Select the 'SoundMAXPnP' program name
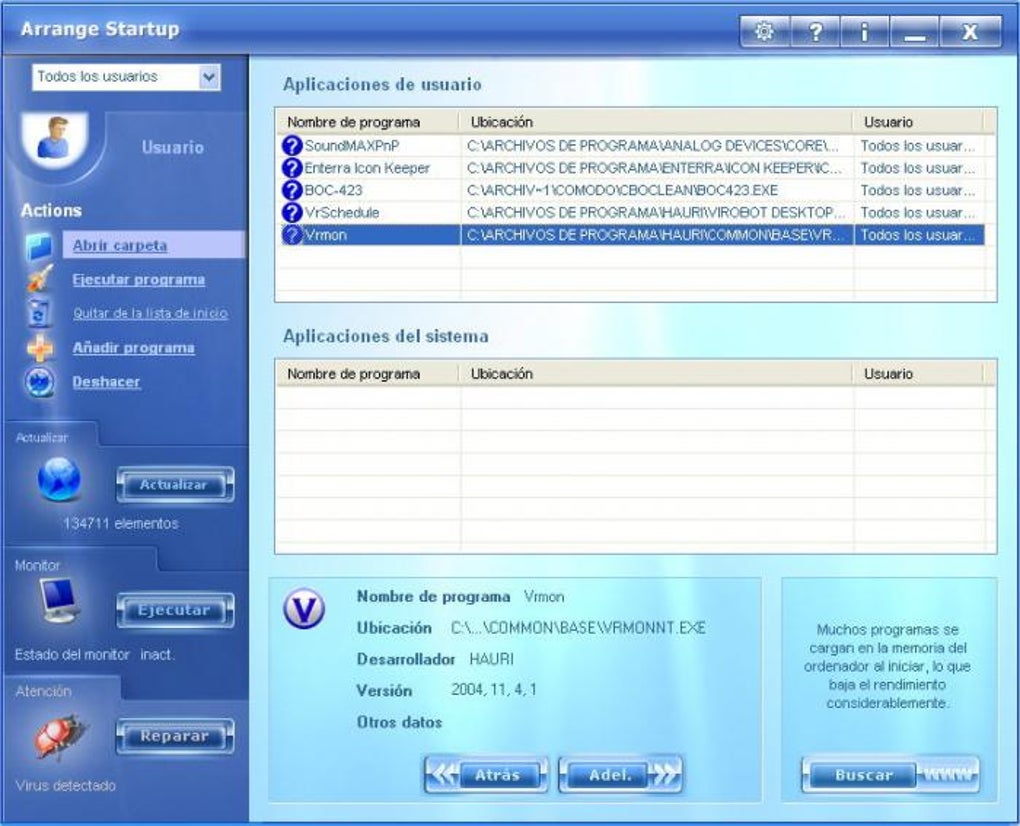 tap(352, 146)
